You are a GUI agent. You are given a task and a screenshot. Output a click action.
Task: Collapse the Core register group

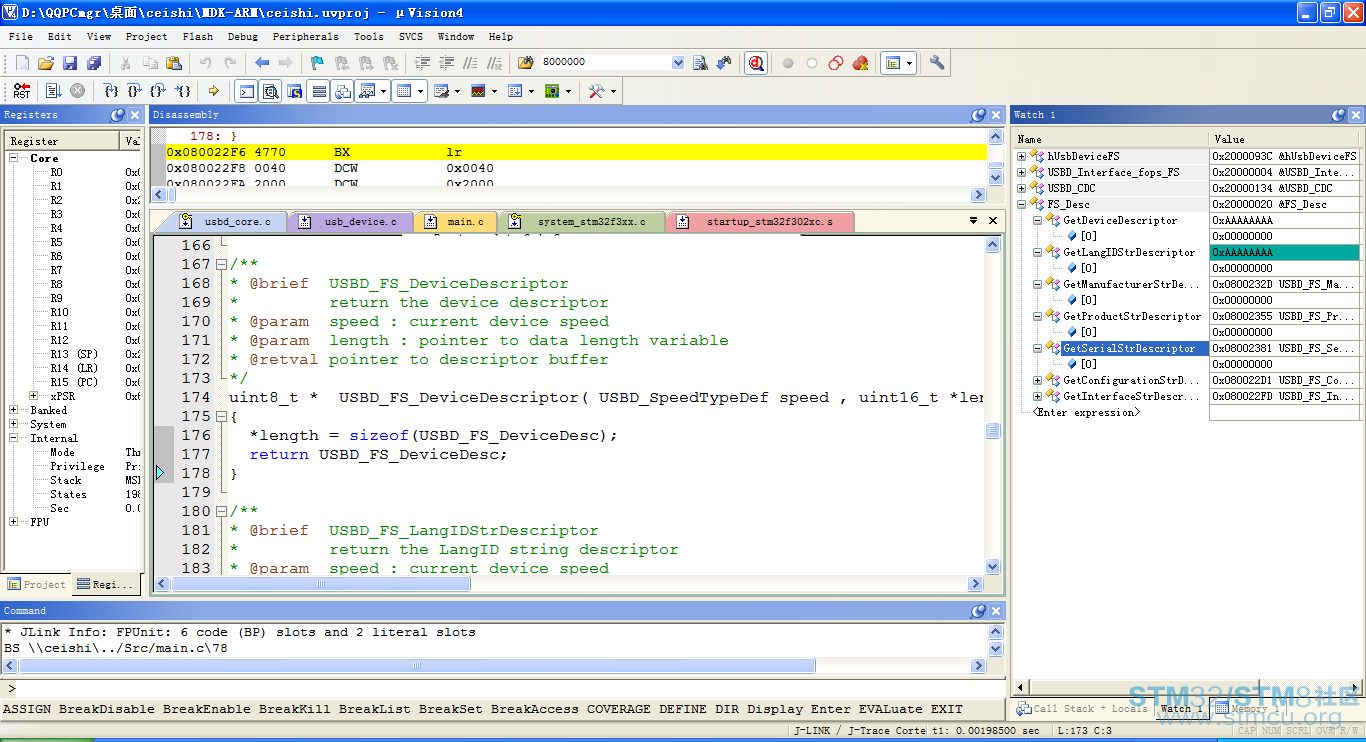click(14, 158)
